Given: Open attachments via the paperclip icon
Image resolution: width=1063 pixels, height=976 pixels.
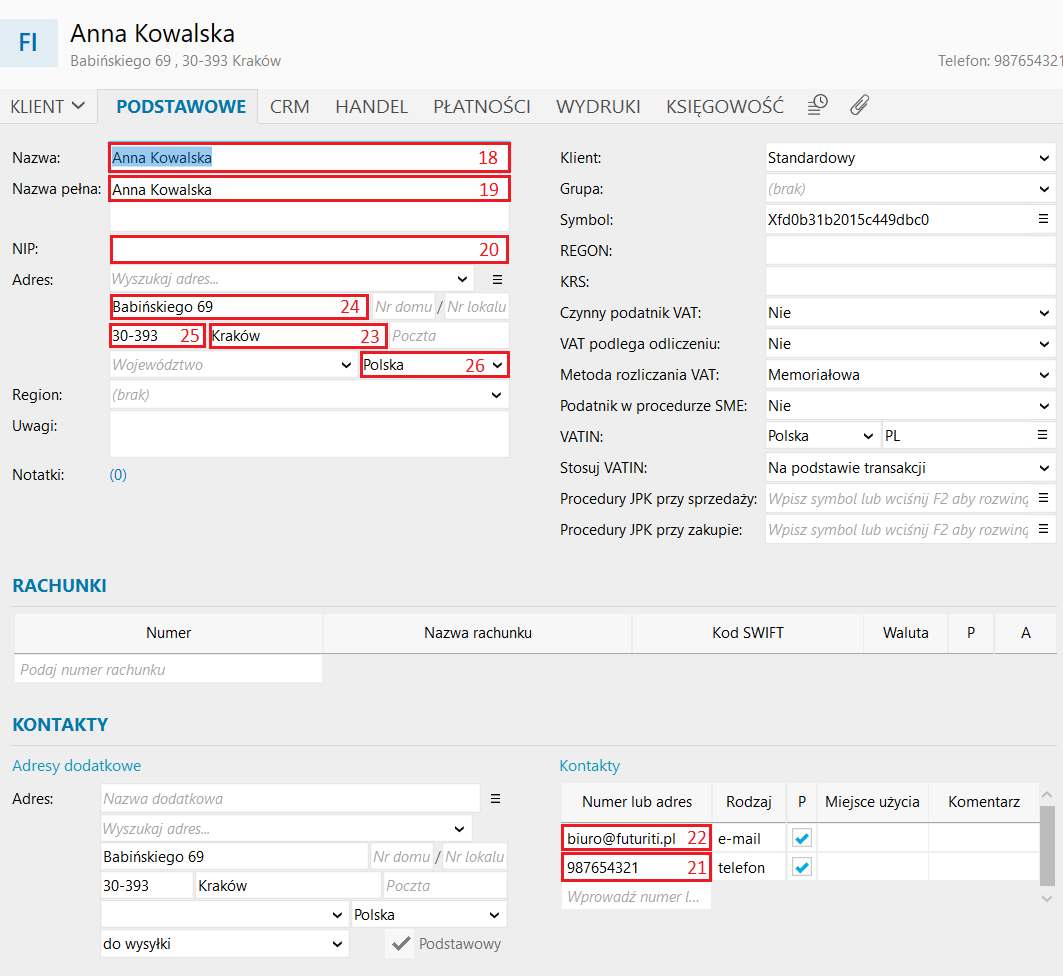Looking at the screenshot, I should (858, 105).
